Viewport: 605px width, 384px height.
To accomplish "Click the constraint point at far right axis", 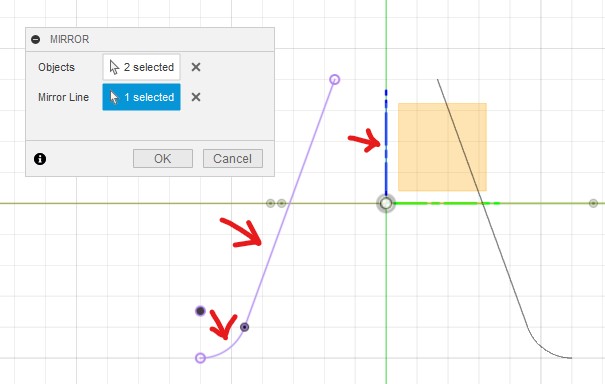I will point(593,203).
